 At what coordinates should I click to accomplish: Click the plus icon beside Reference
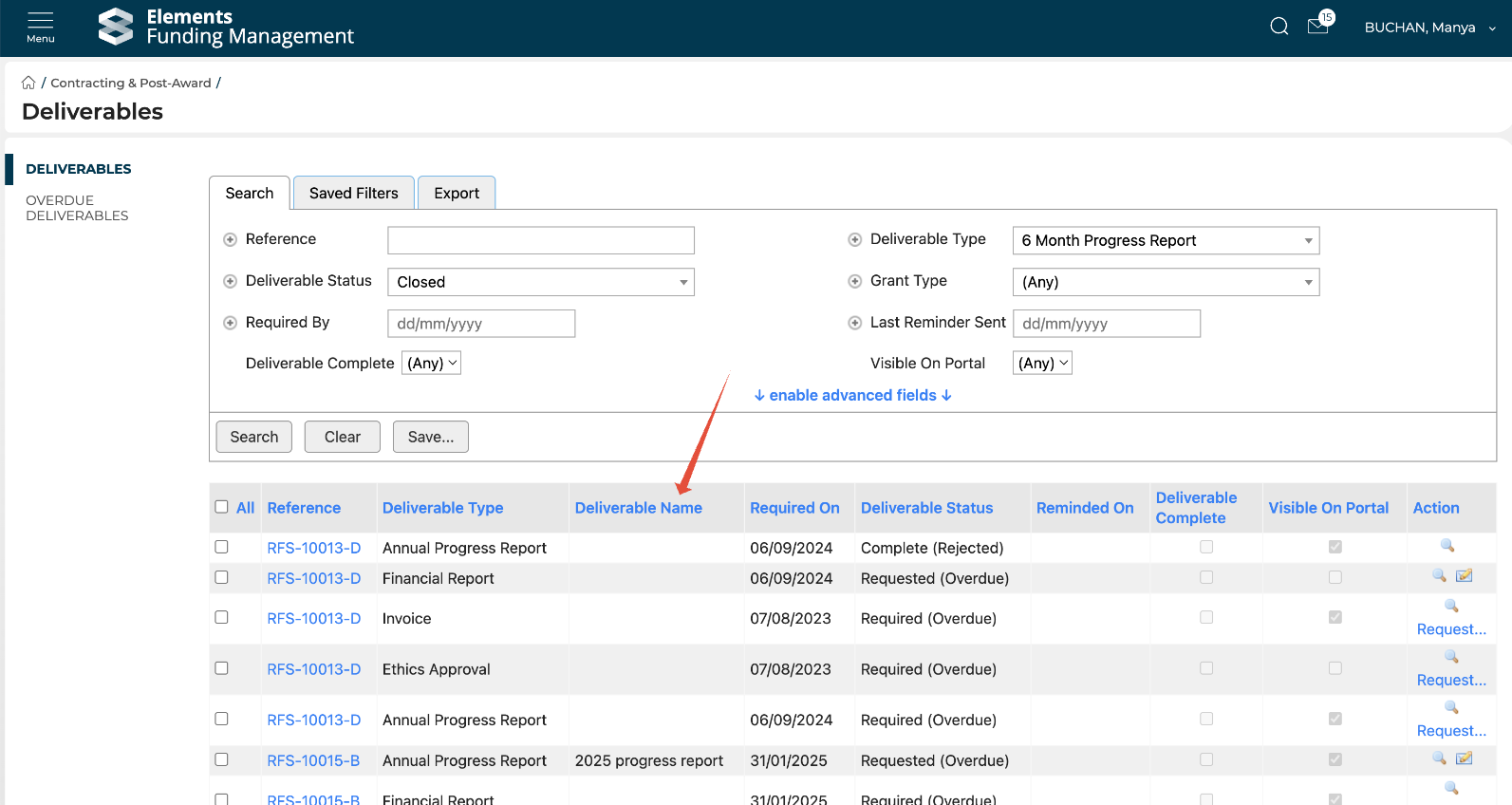(x=230, y=240)
